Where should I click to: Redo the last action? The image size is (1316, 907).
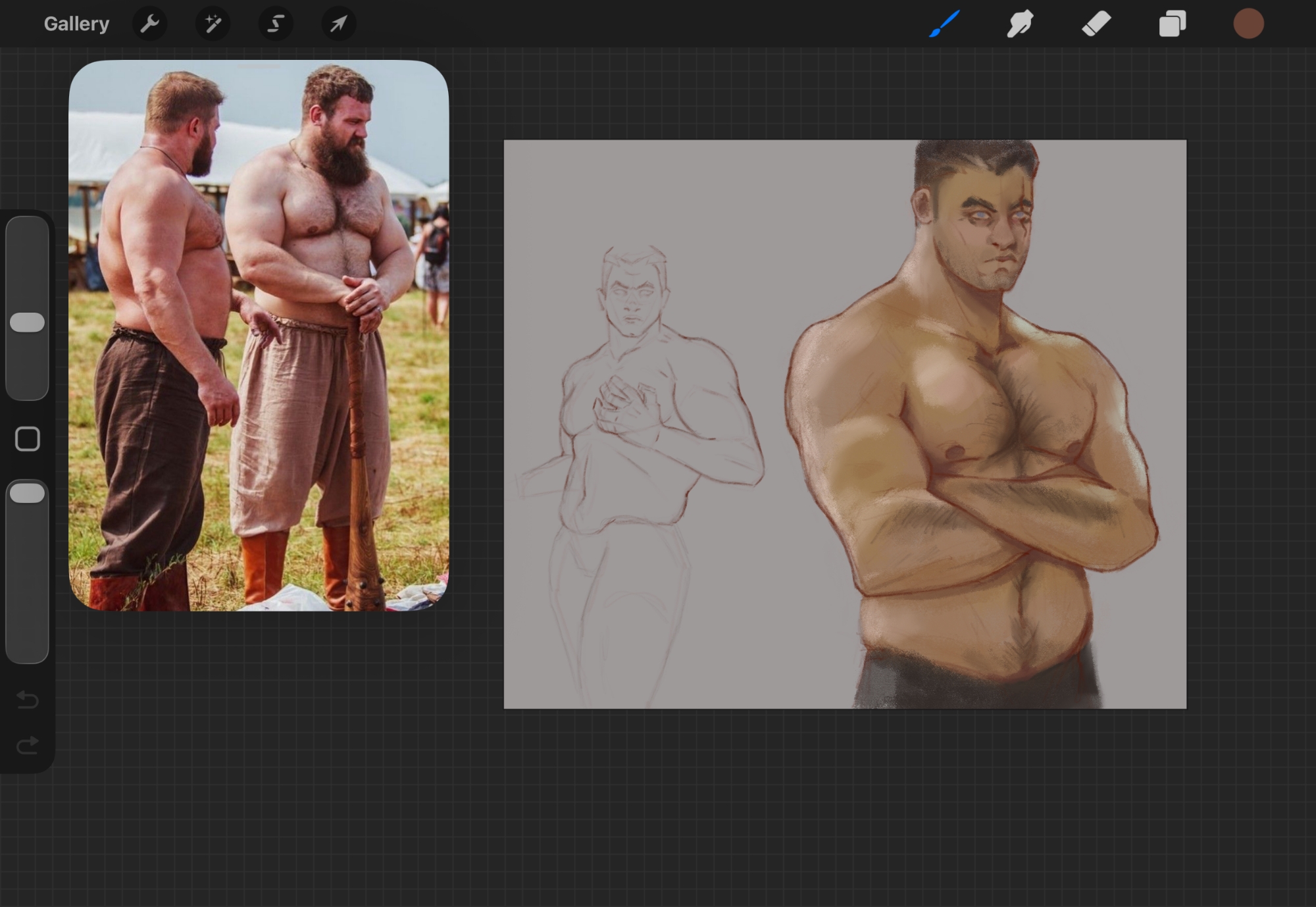coord(28,745)
